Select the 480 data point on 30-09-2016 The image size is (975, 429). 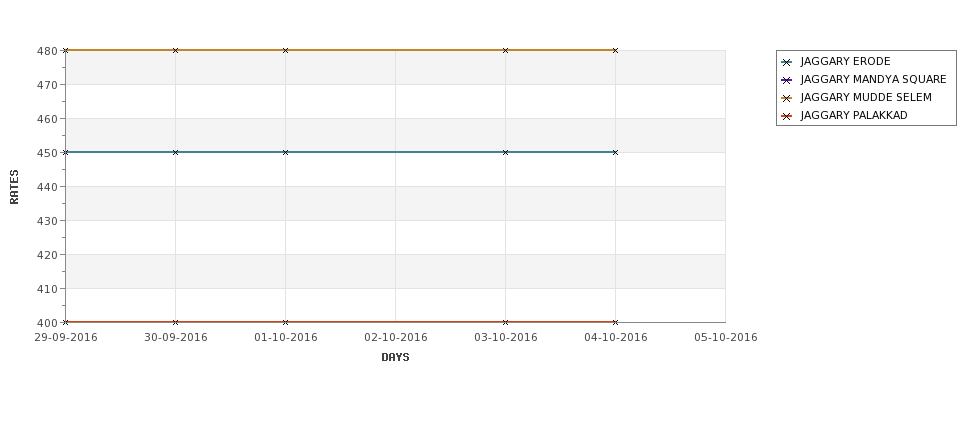click(175, 50)
